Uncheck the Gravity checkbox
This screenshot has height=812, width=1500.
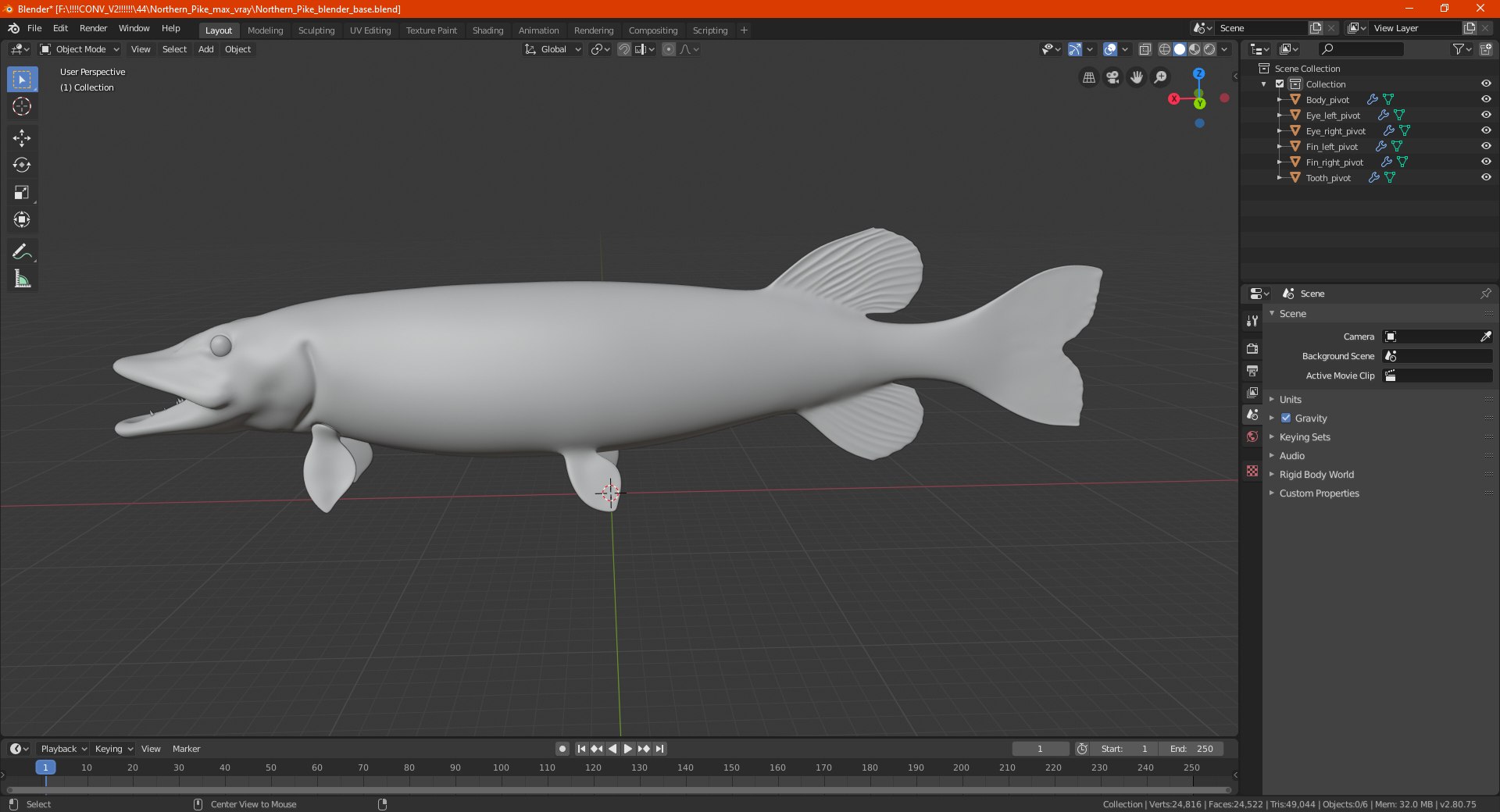point(1286,418)
